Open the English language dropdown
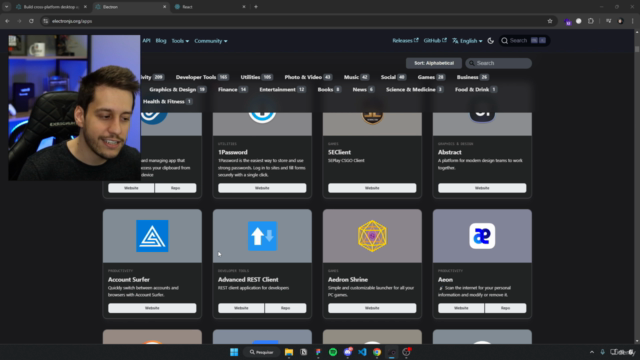The width and height of the screenshot is (640, 360). click(467, 41)
